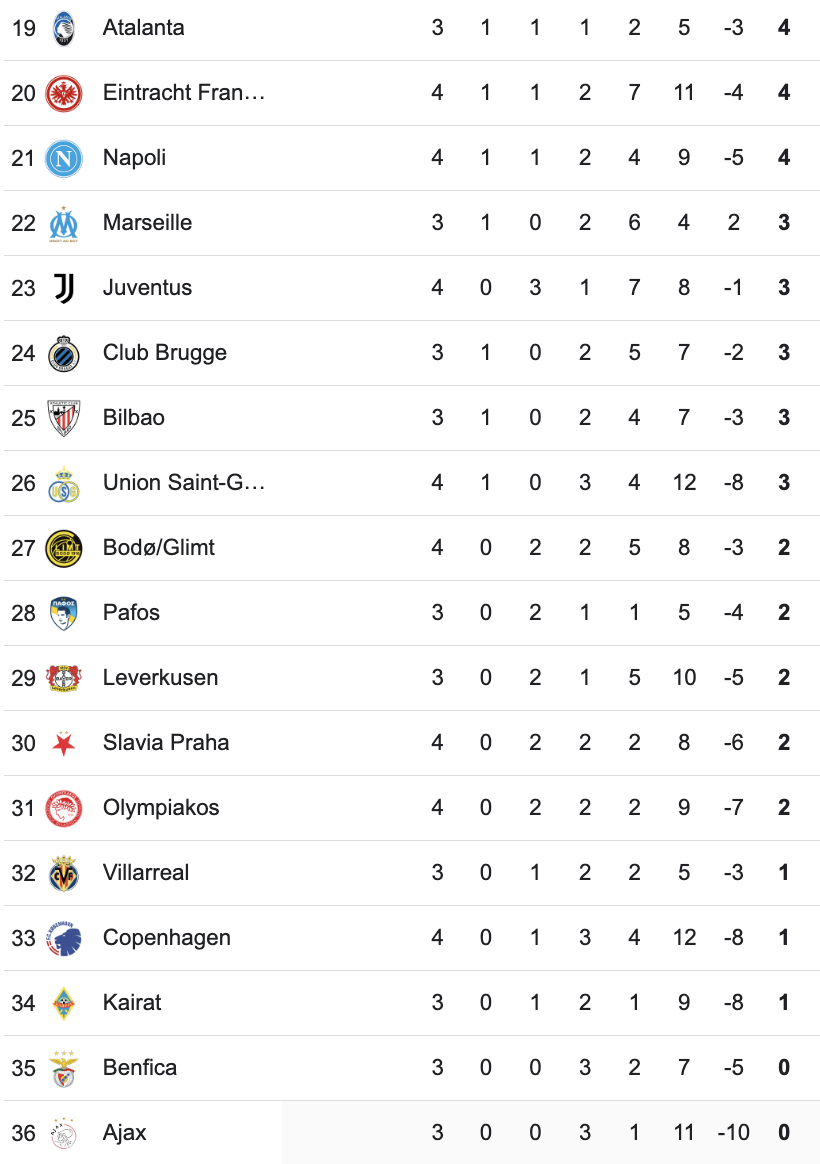Click the Slavia Praha red star logo
This screenshot has width=820, height=1164.
coord(63,743)
